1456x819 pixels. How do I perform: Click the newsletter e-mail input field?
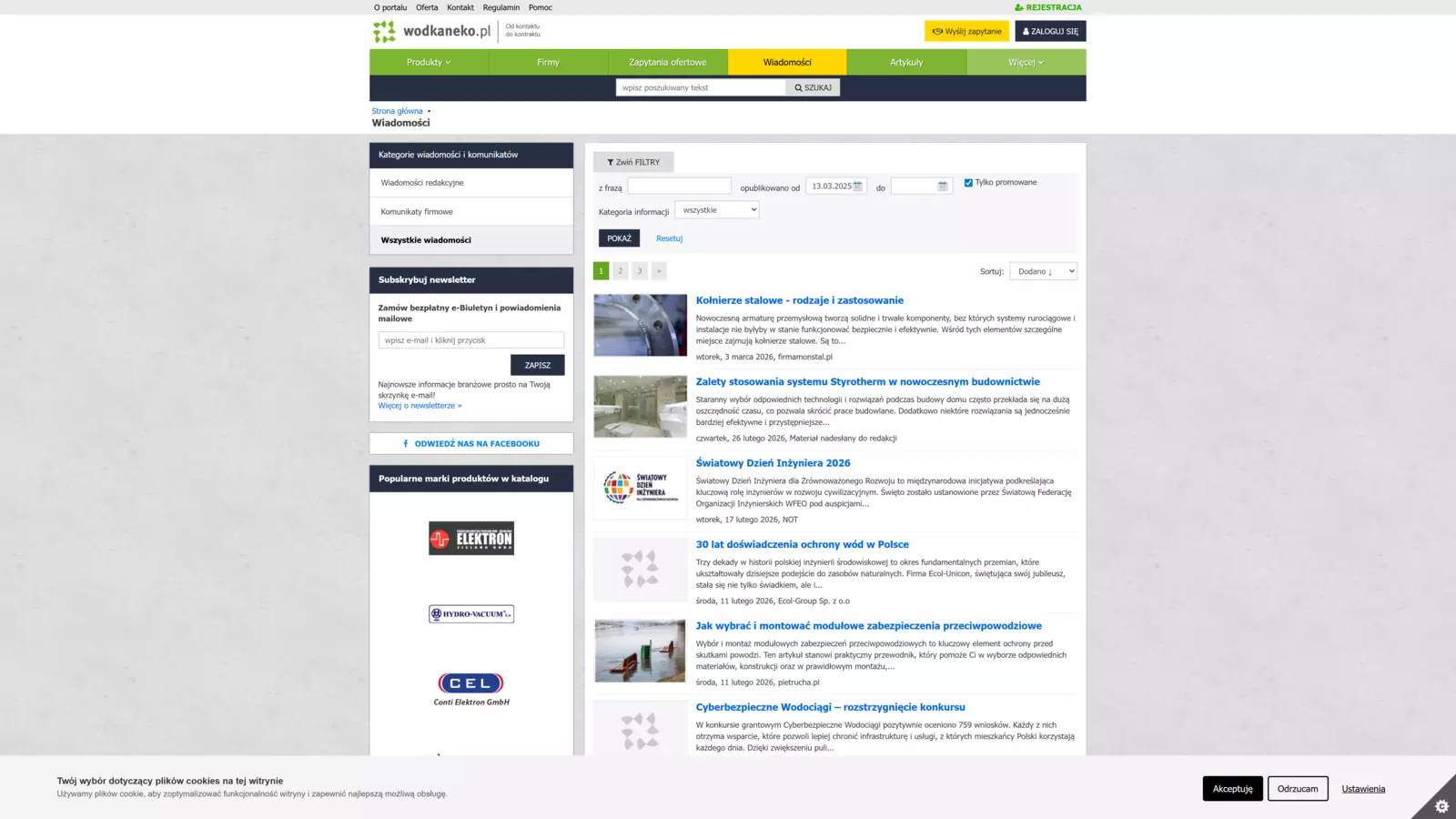click(x=471, y=340)
